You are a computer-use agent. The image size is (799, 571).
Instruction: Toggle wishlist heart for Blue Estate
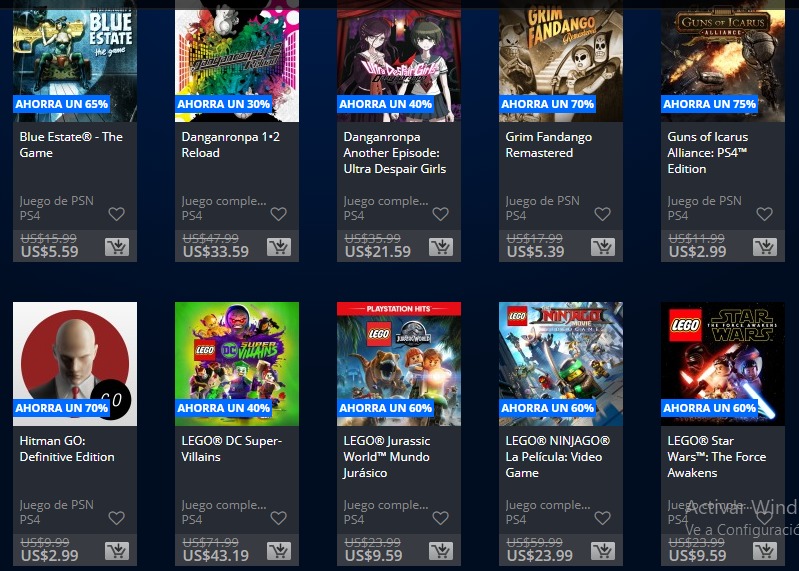pos(117,214)
